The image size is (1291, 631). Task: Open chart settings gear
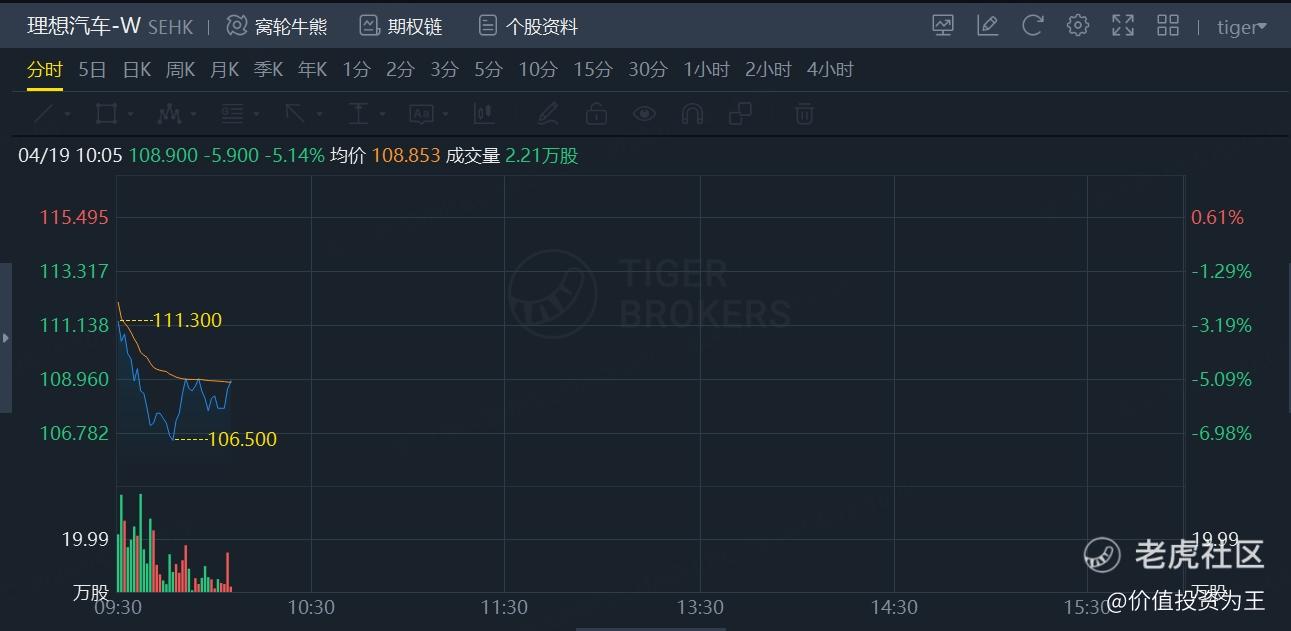coord(1077,26)
